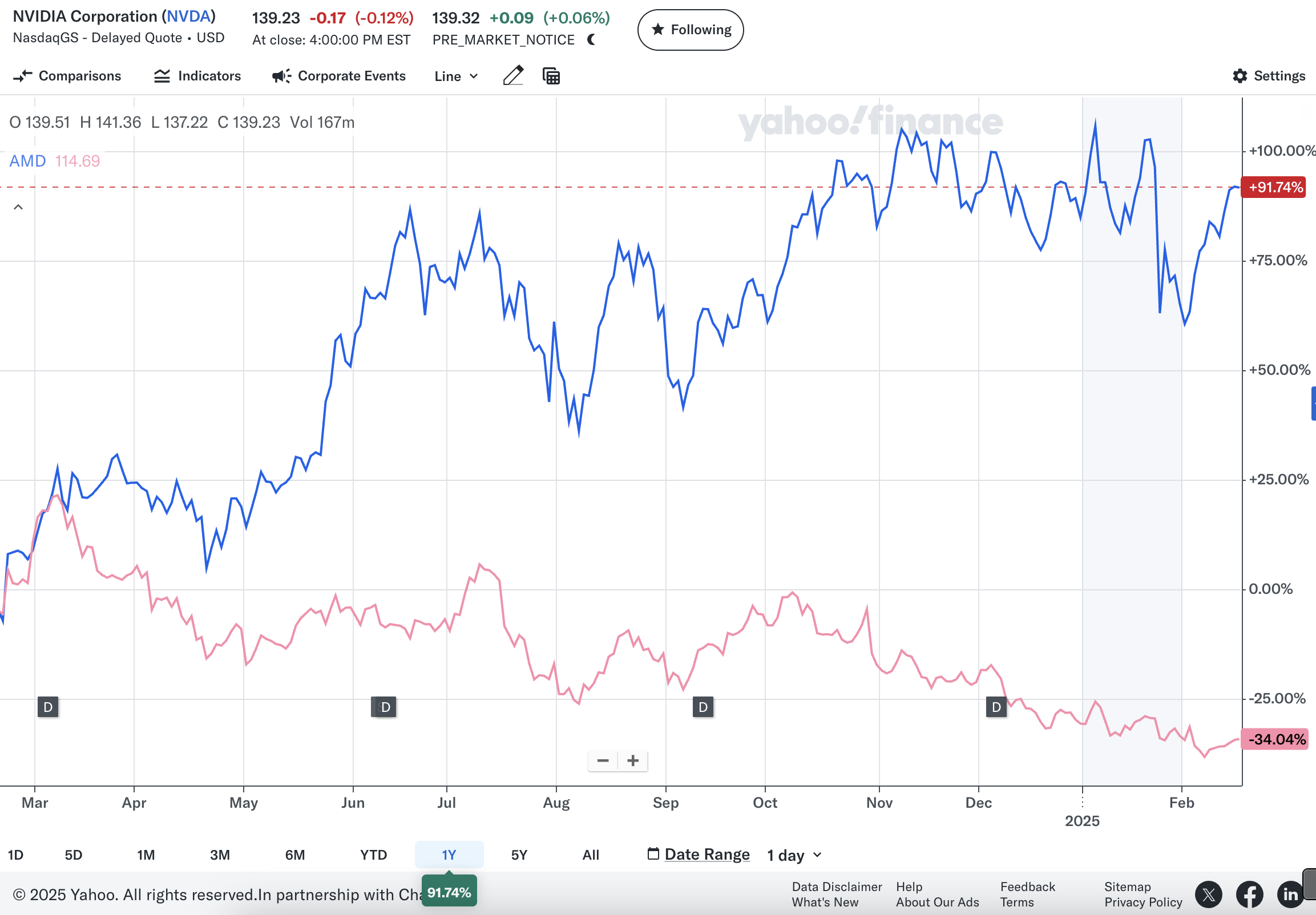Open the data table view icon
The width and height of the screenshot is (1316, 915).
(551, 76)
